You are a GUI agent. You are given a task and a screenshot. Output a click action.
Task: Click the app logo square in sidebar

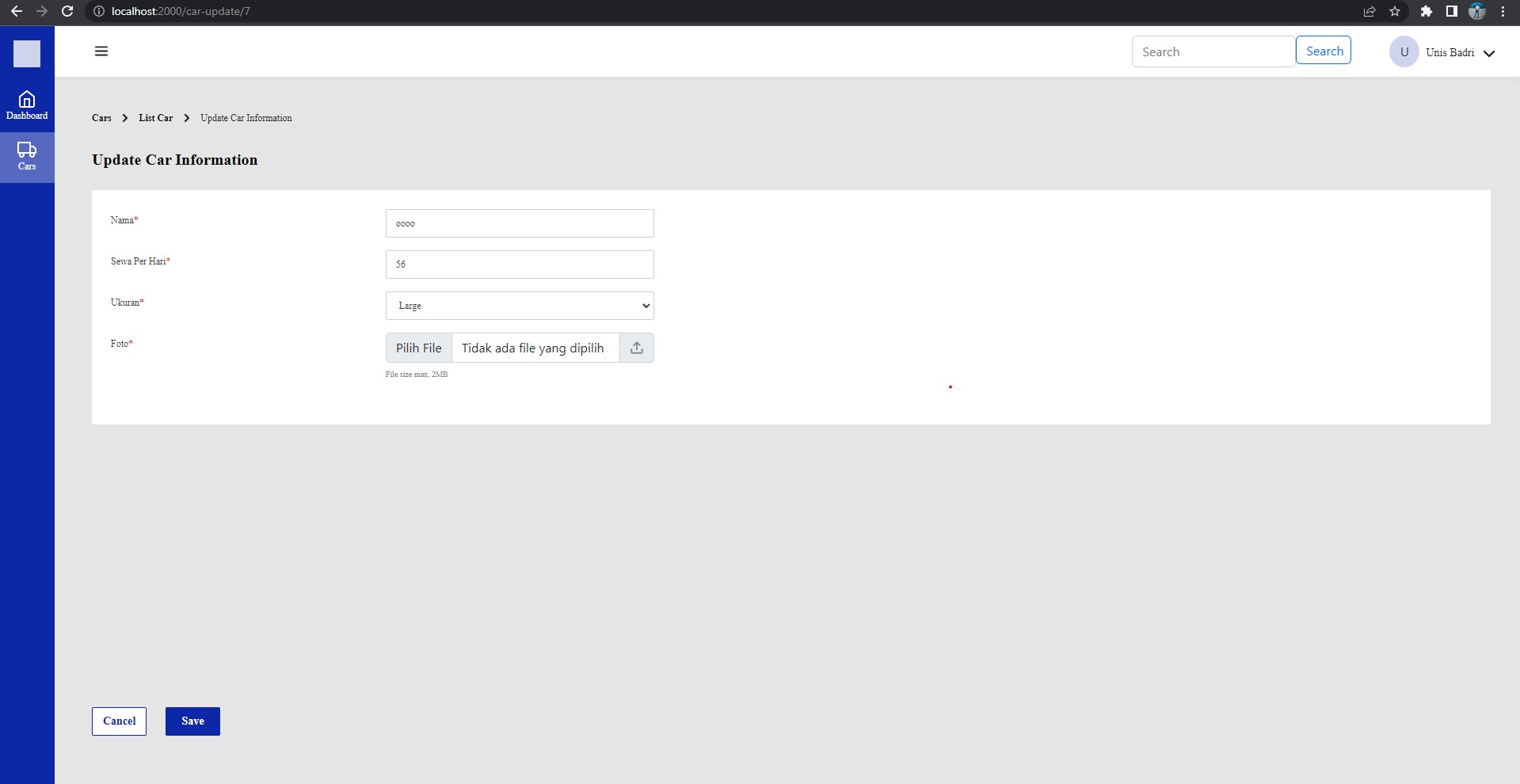pyautogui.click(x=27, y=53)
